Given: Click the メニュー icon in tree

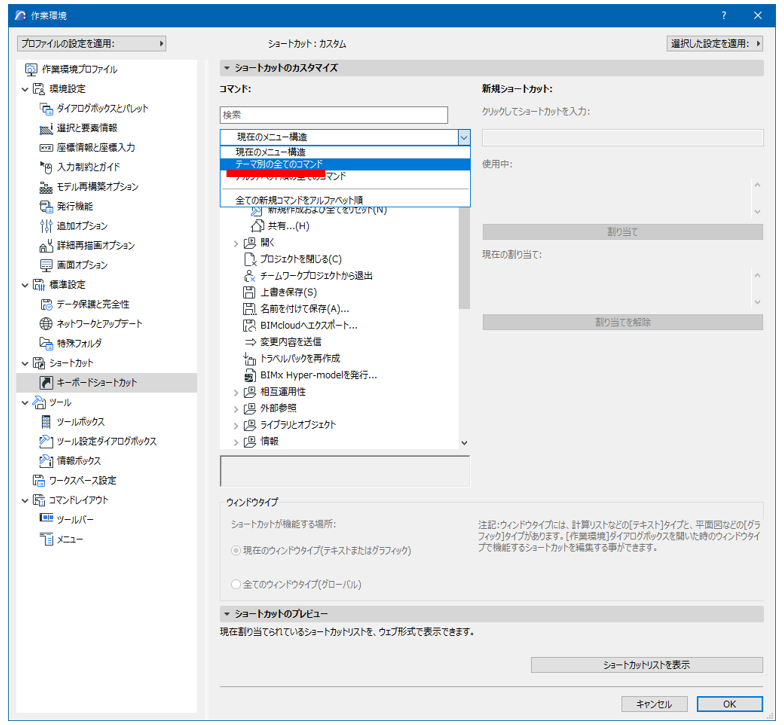Looking at the screenshot, I should 46,539.
